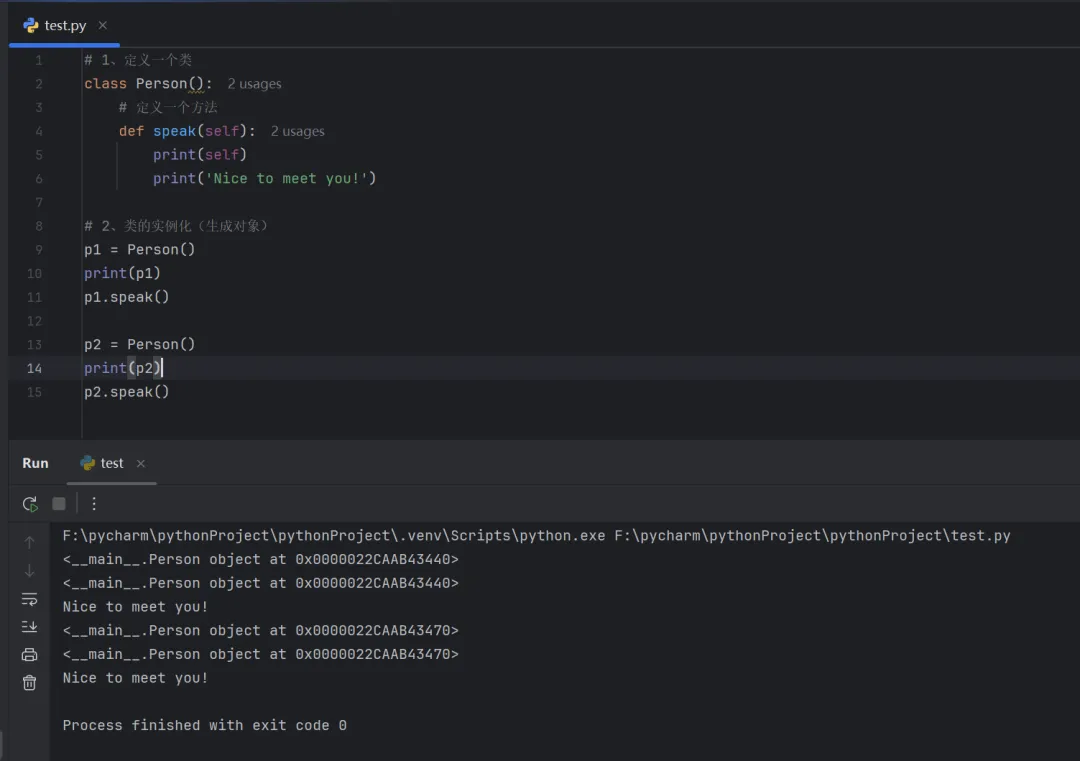The image size is (1080, 761).
Task: Switch to the test run tab
Action: pyautogui.click(x=111, y=463)
